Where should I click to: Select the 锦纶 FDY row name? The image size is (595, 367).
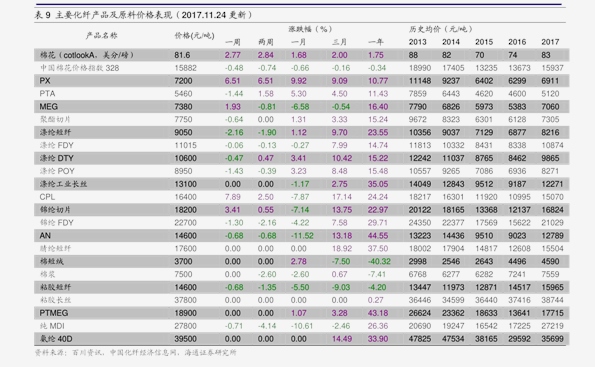(x=57, y=223)
